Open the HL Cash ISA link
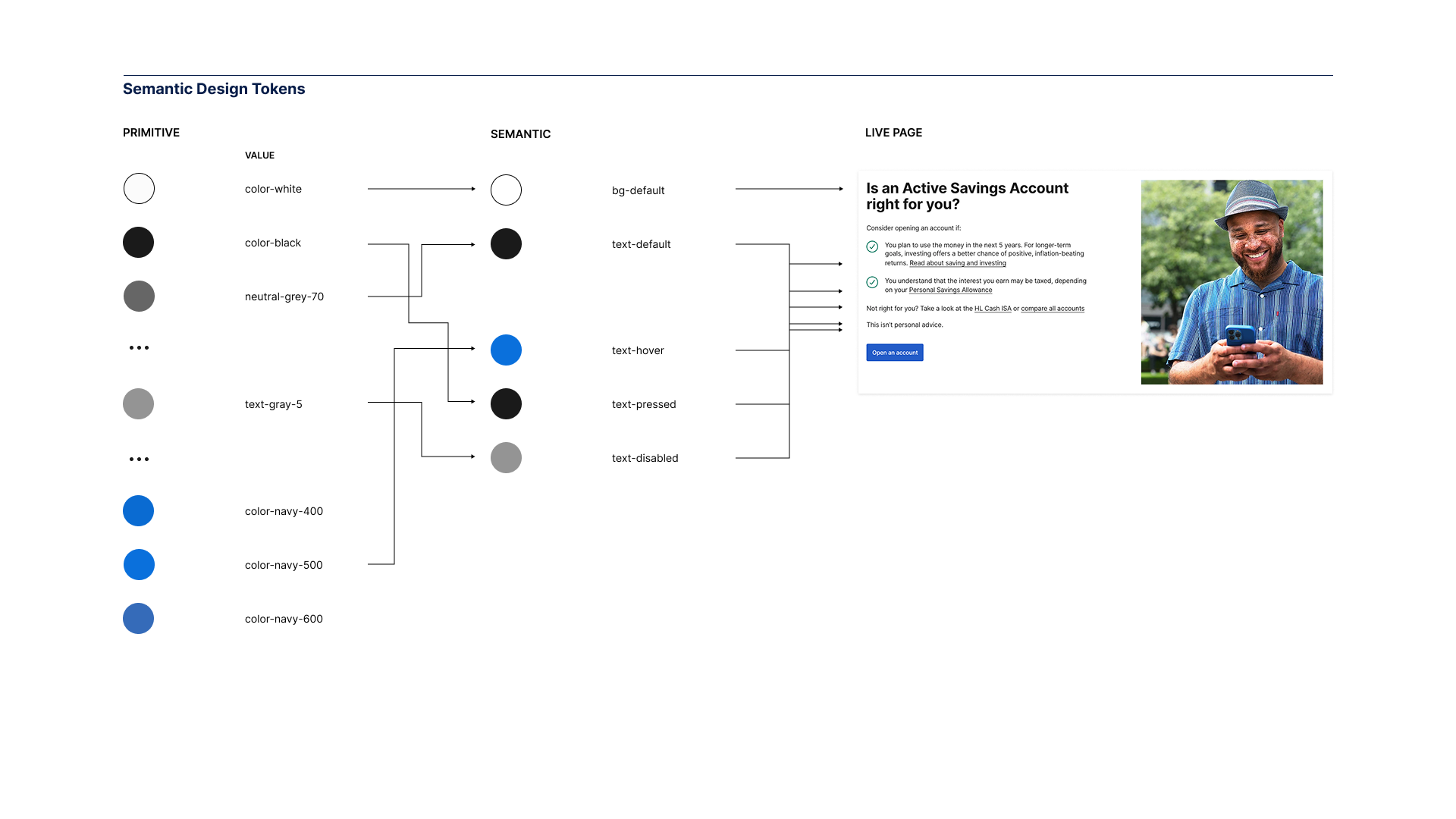Screen dimensions: 1456x819 993,308
